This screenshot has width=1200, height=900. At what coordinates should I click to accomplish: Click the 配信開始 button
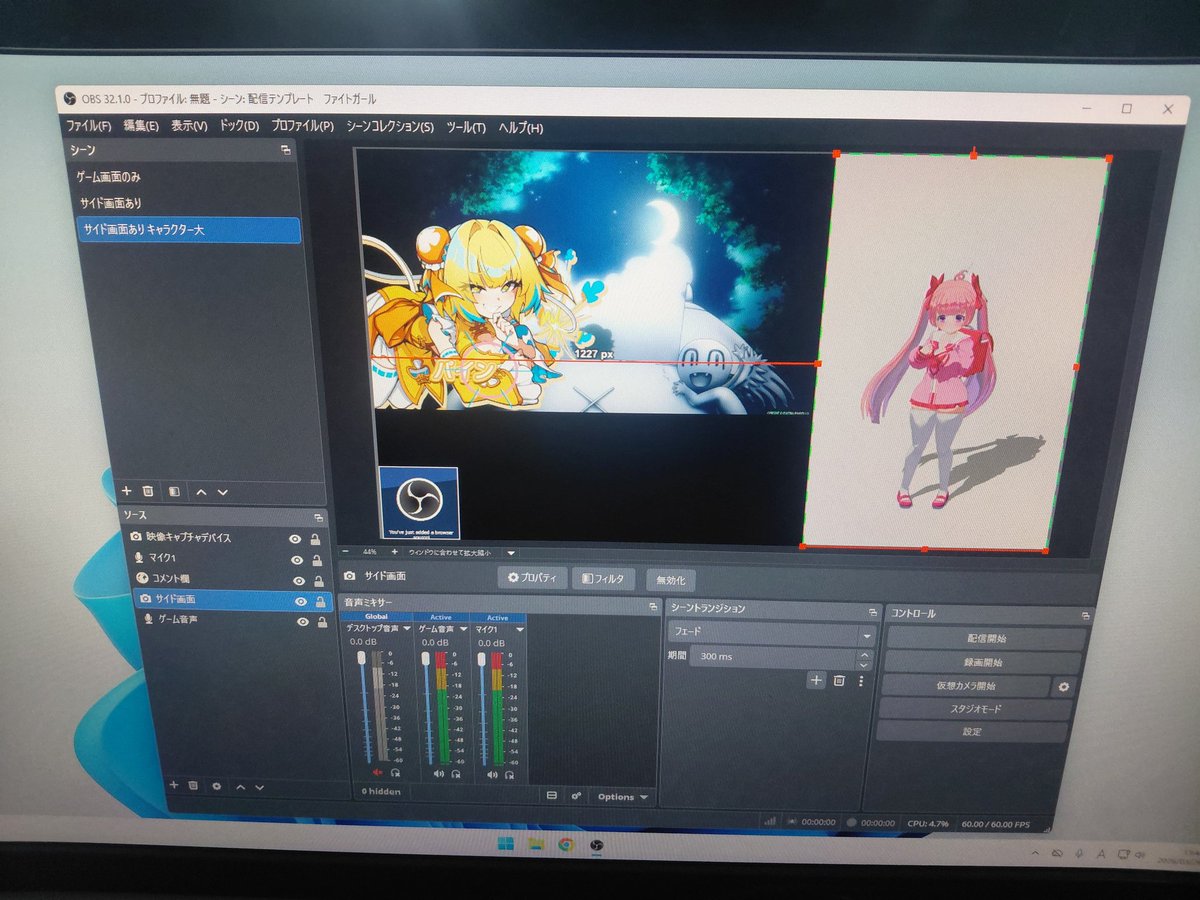point(986,639)
